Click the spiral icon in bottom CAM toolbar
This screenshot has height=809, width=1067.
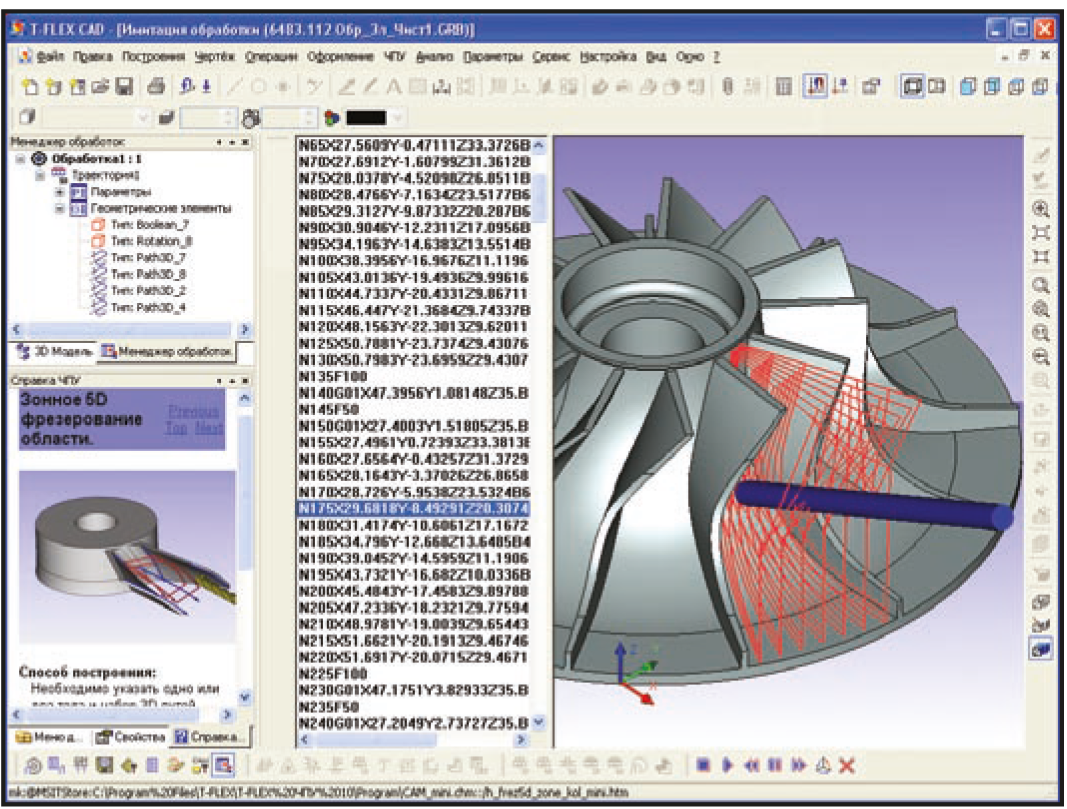32,766
